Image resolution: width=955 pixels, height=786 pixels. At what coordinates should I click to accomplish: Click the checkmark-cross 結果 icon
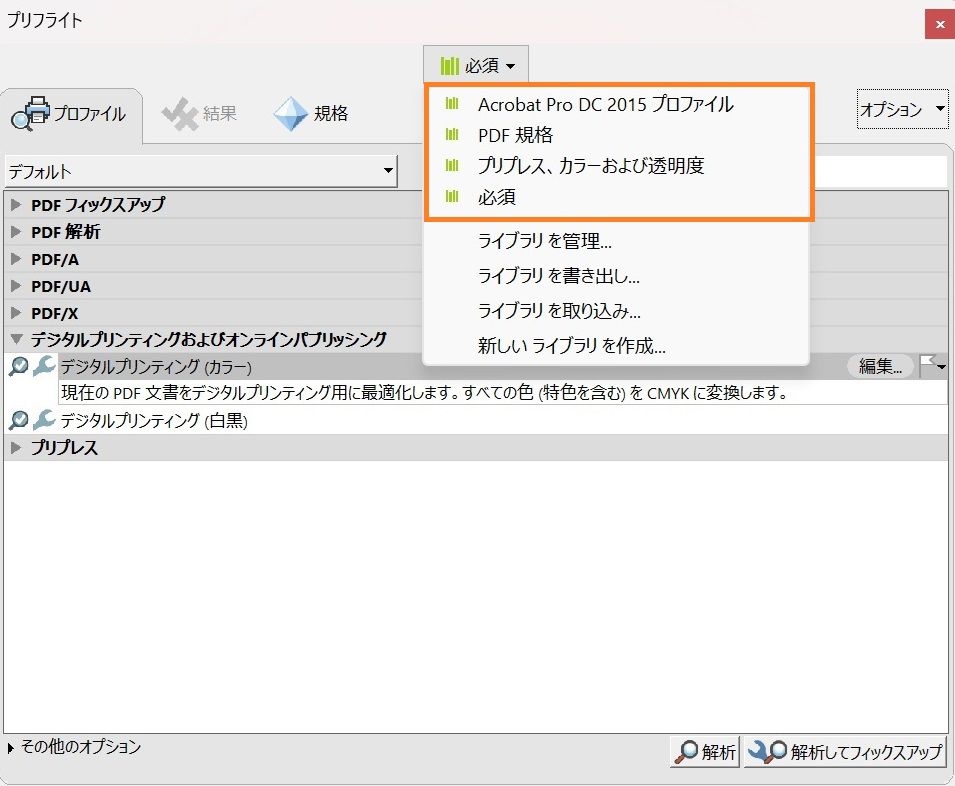180,114
